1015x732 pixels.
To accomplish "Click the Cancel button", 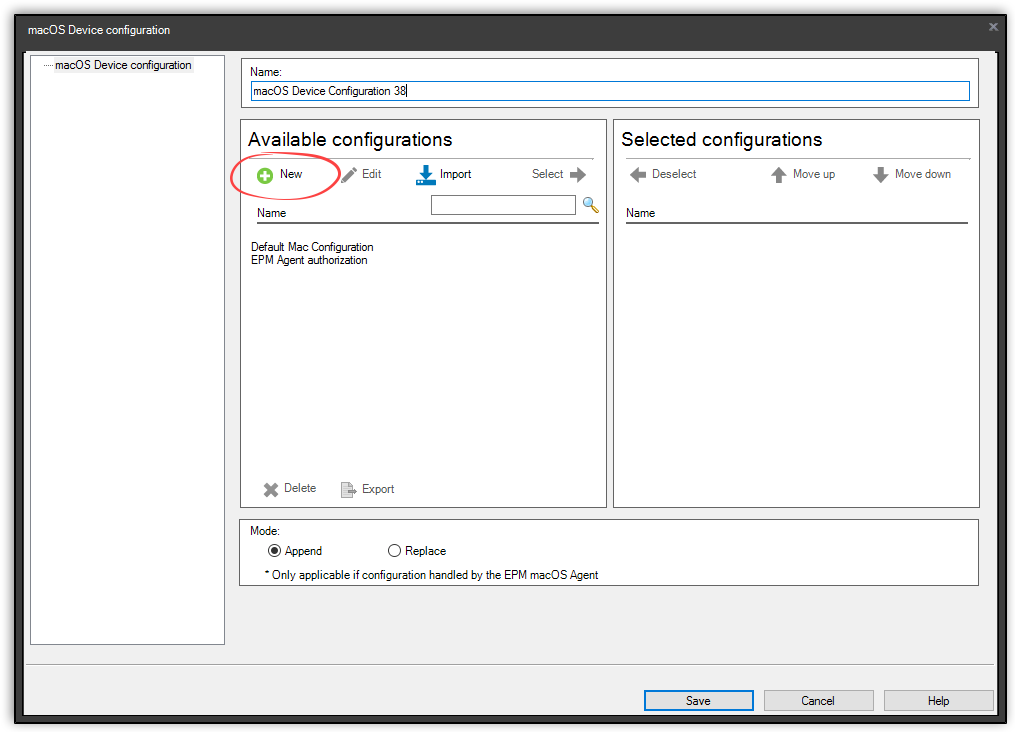I will [x=818, y=700].
